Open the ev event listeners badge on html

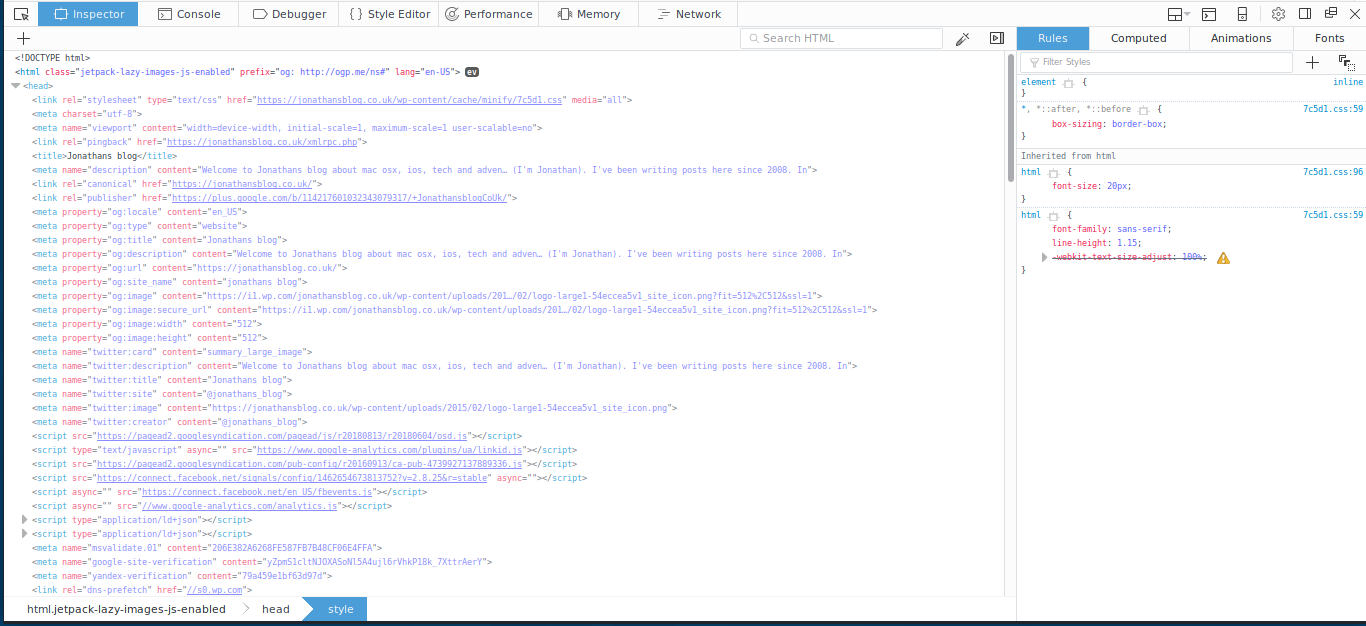point(472,71)
